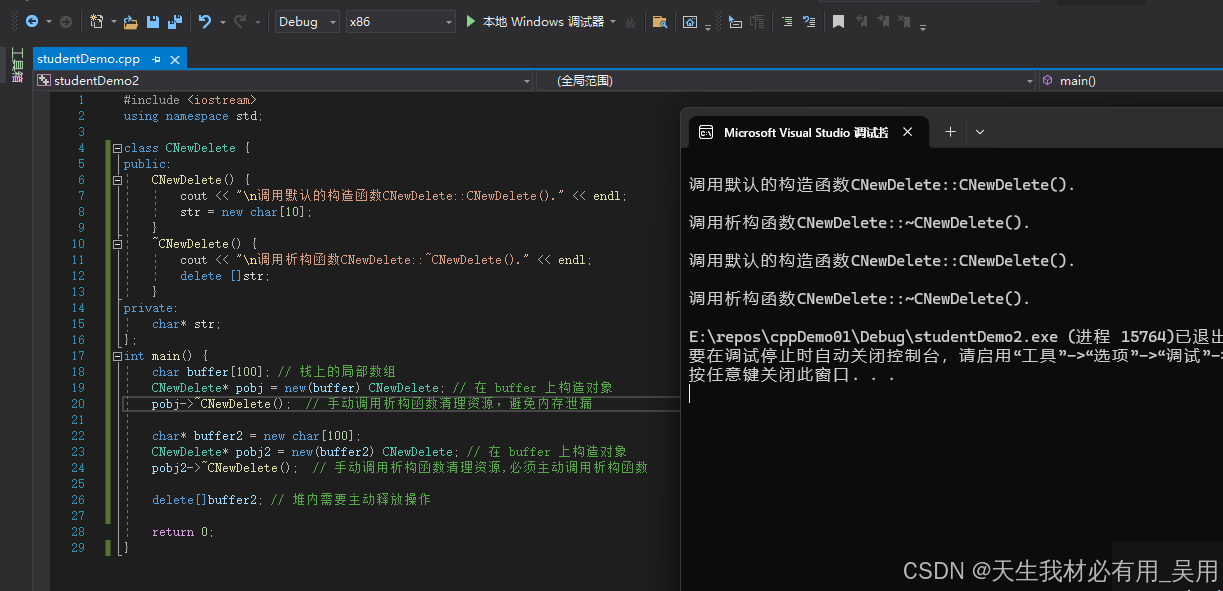Click the 'return 0;' line
Screen dimensions: 1223x591
183,532
